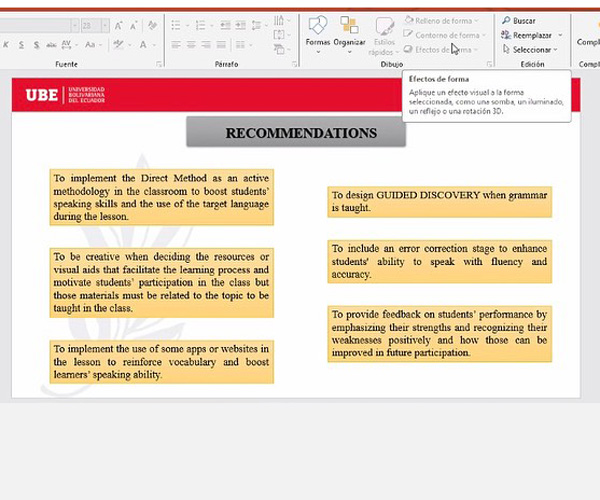Toggle strikethrough (abc) formatting
Image resolution: width=600 pixels, height=500 pixels.
click(x=51, y=45)
